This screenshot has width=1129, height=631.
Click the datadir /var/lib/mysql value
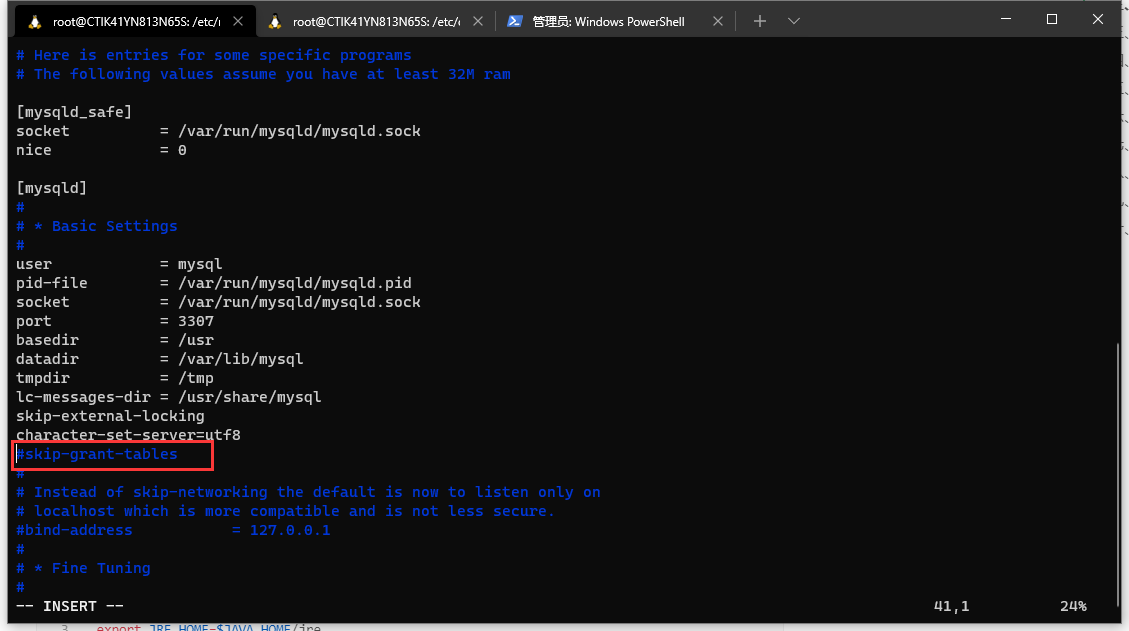[240, 359]
